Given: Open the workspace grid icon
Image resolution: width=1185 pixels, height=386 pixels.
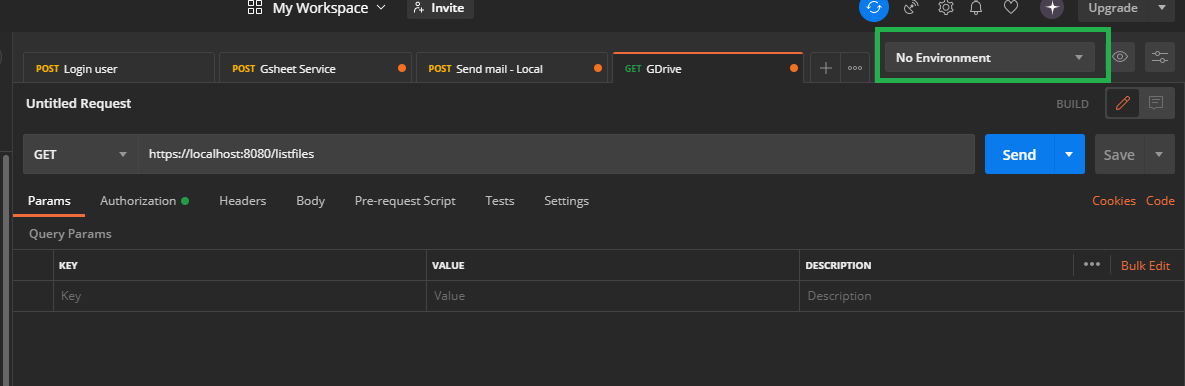Looking at the screenshot, I should [255, 8].
